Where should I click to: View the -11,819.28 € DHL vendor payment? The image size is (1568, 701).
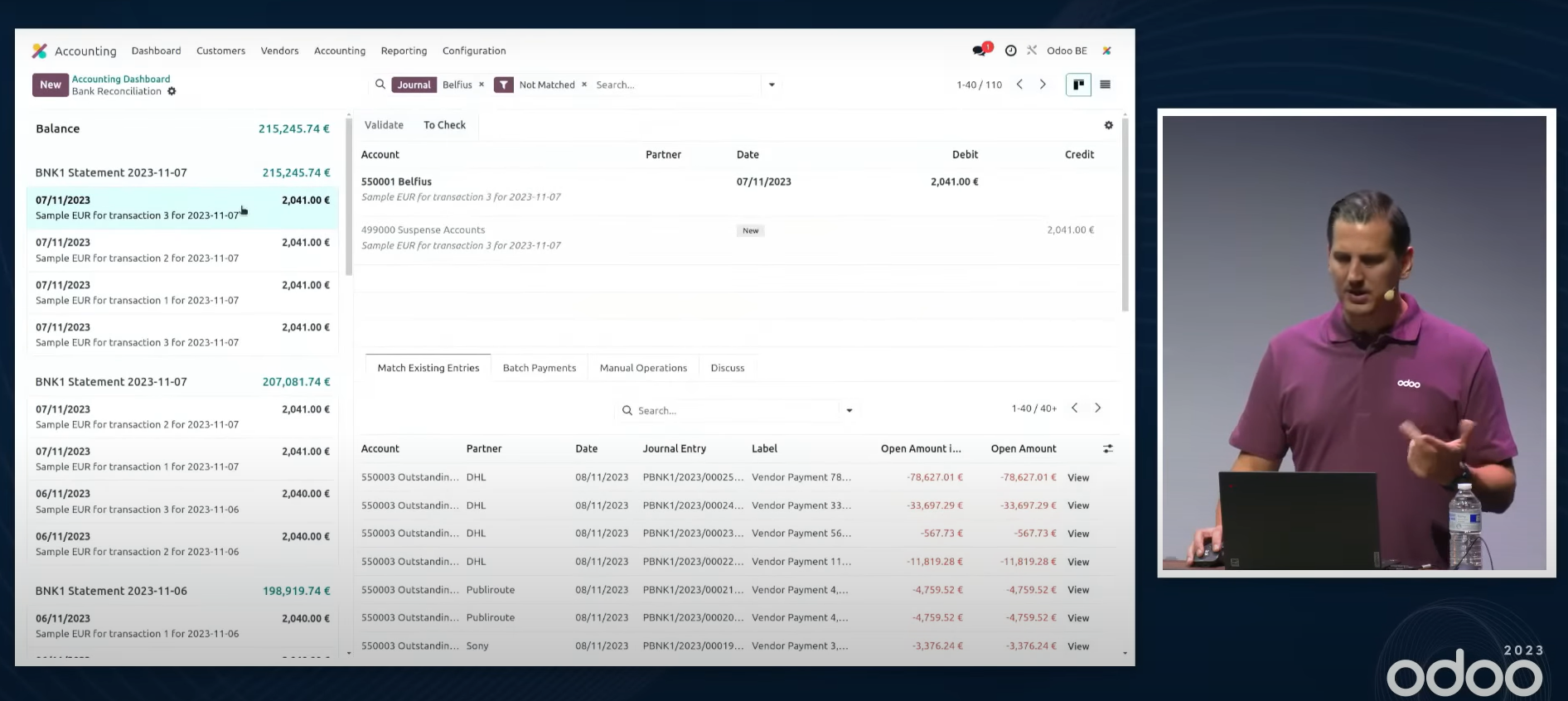click(x=1078, y=562)
